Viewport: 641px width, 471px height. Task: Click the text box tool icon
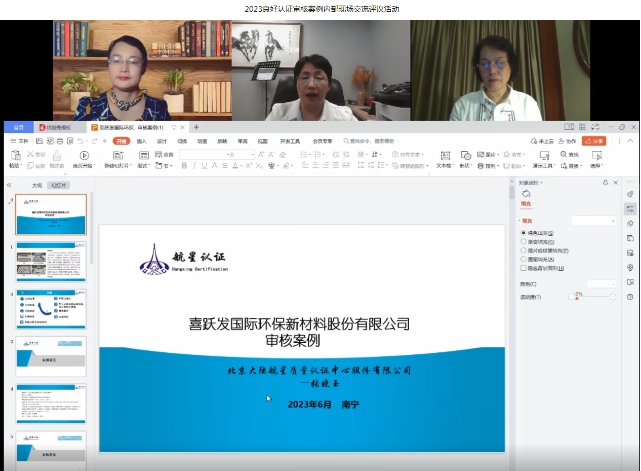(443, 157)
